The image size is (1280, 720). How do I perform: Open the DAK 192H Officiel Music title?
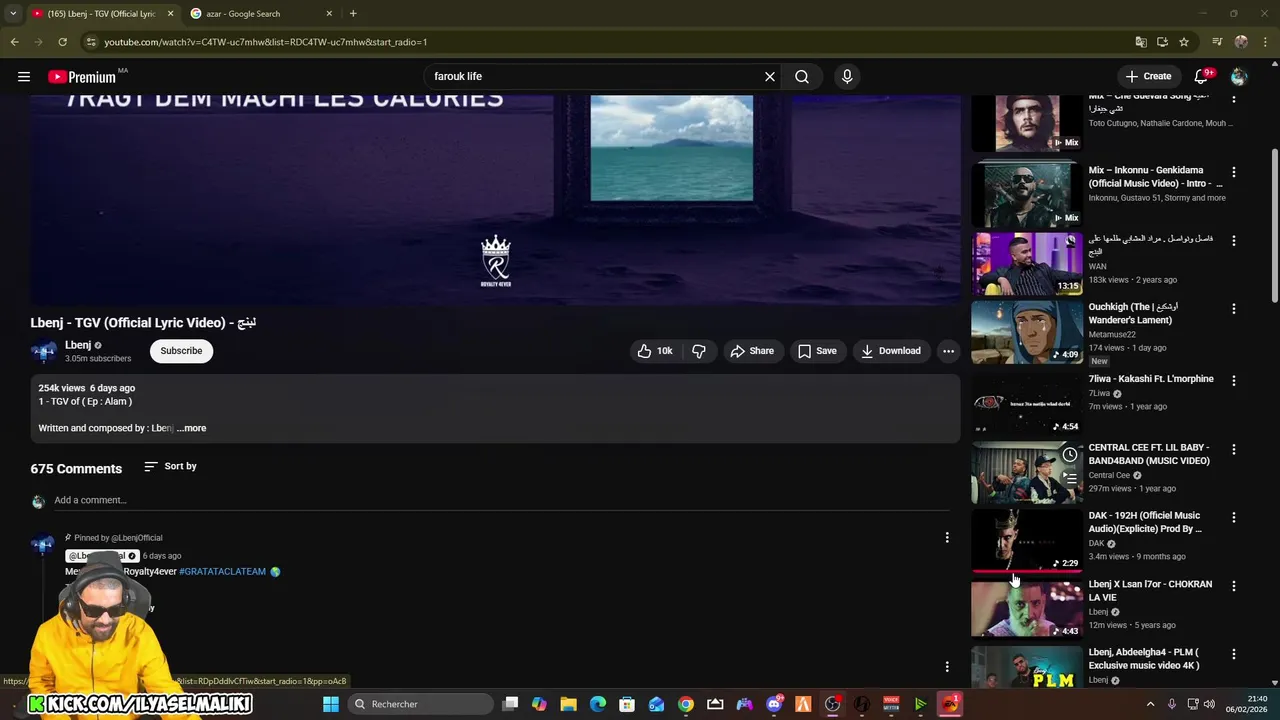pos(1145,522)
